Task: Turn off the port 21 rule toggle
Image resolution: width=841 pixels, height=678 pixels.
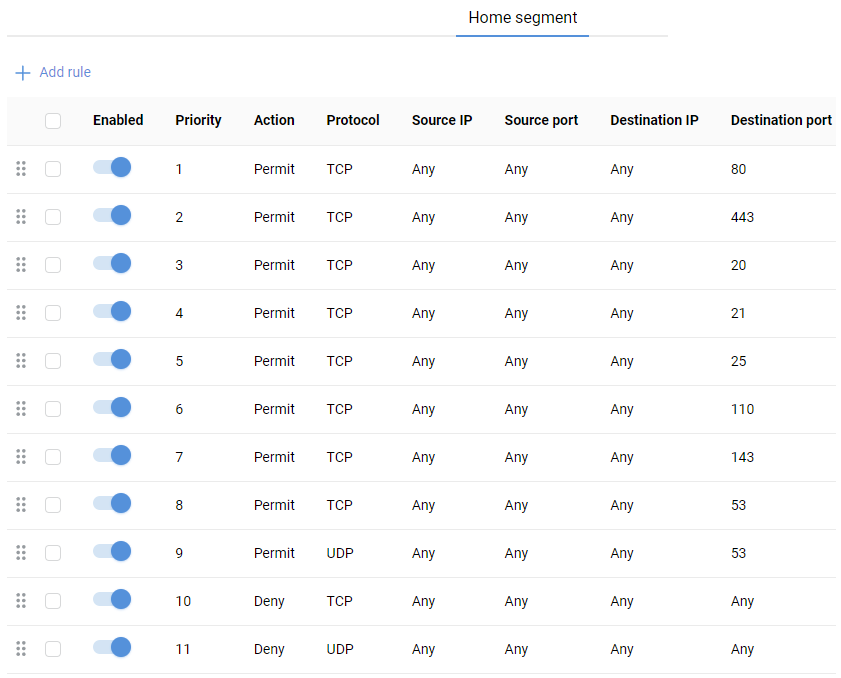Action: tap(112, 312)
